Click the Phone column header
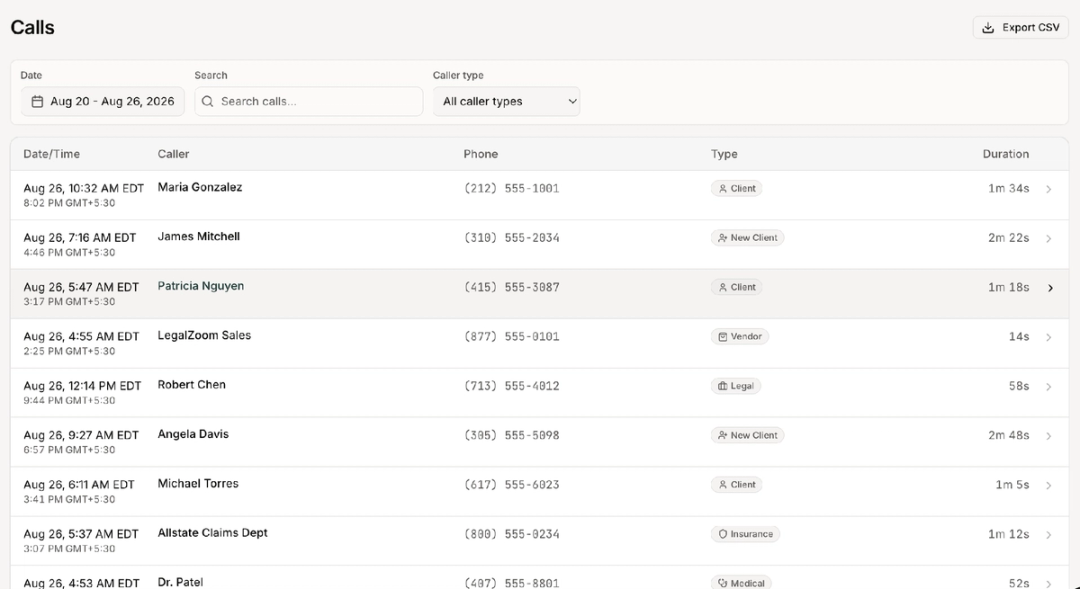 coord(481,154)
